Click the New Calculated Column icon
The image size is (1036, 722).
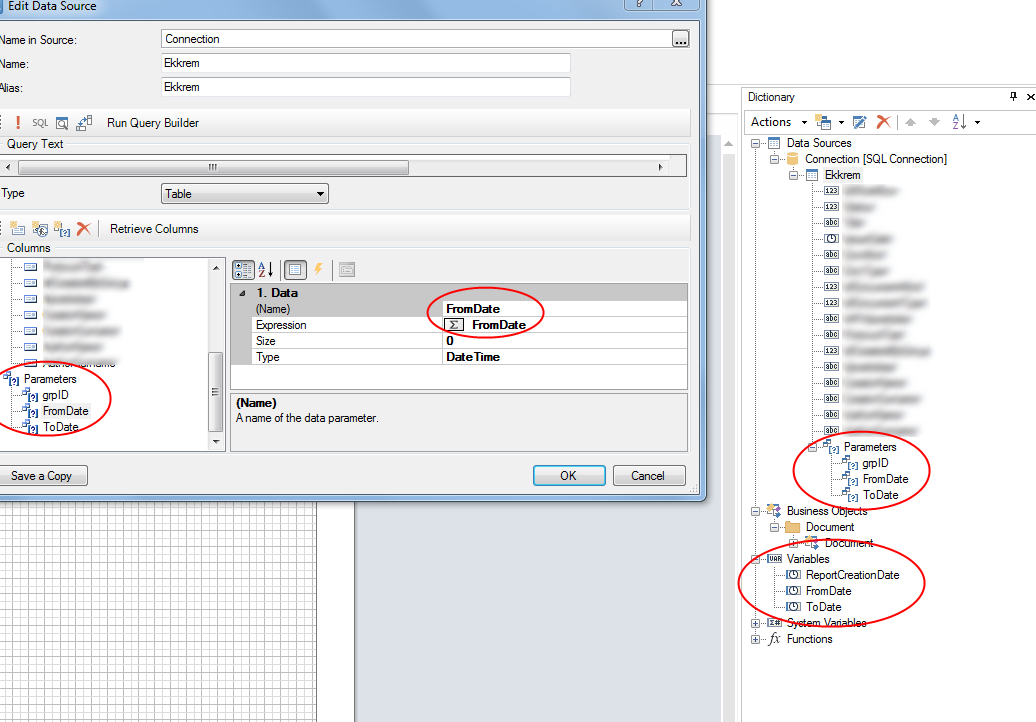[40, 229]
